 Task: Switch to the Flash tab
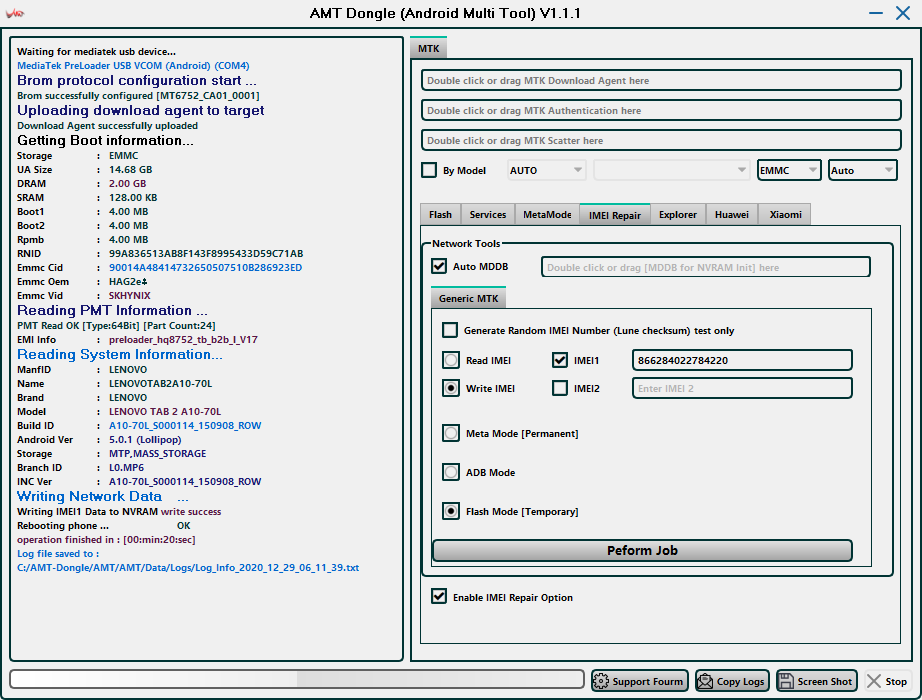[x=440, y=215]
